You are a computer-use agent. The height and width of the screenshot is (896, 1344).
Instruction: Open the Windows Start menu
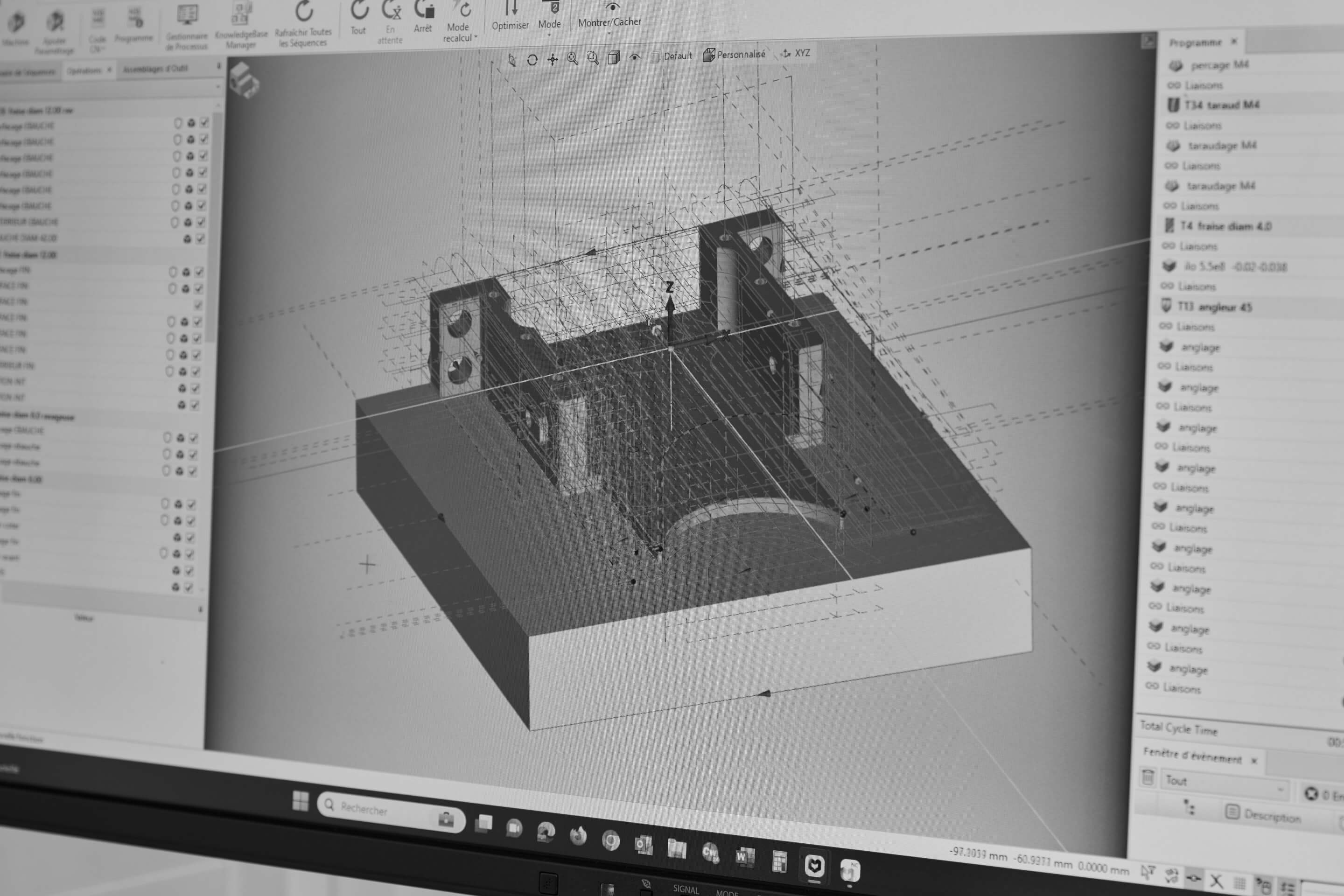(x=301, y=801)
